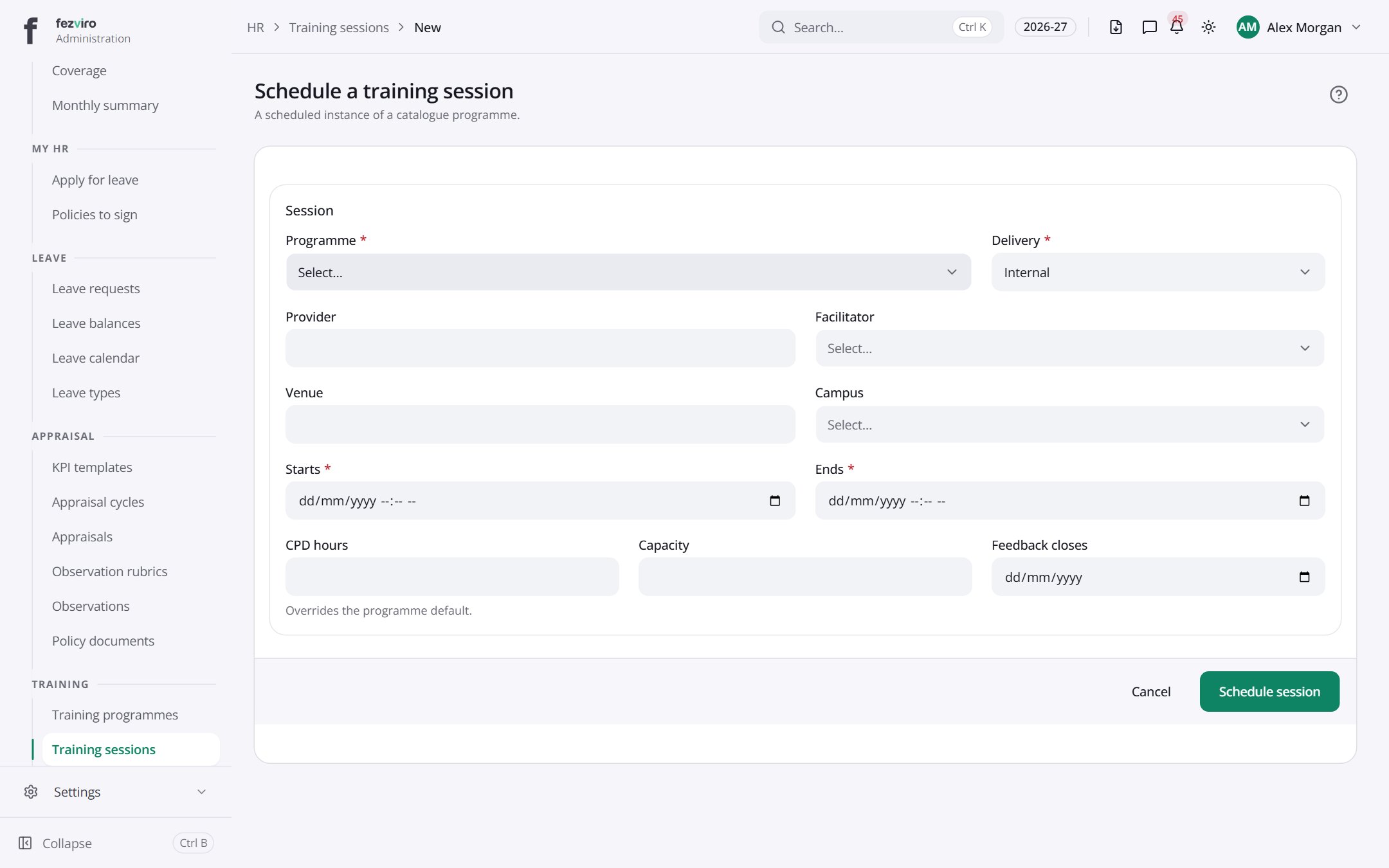Open notifications bell with 45 badge

coord(1177,26)
